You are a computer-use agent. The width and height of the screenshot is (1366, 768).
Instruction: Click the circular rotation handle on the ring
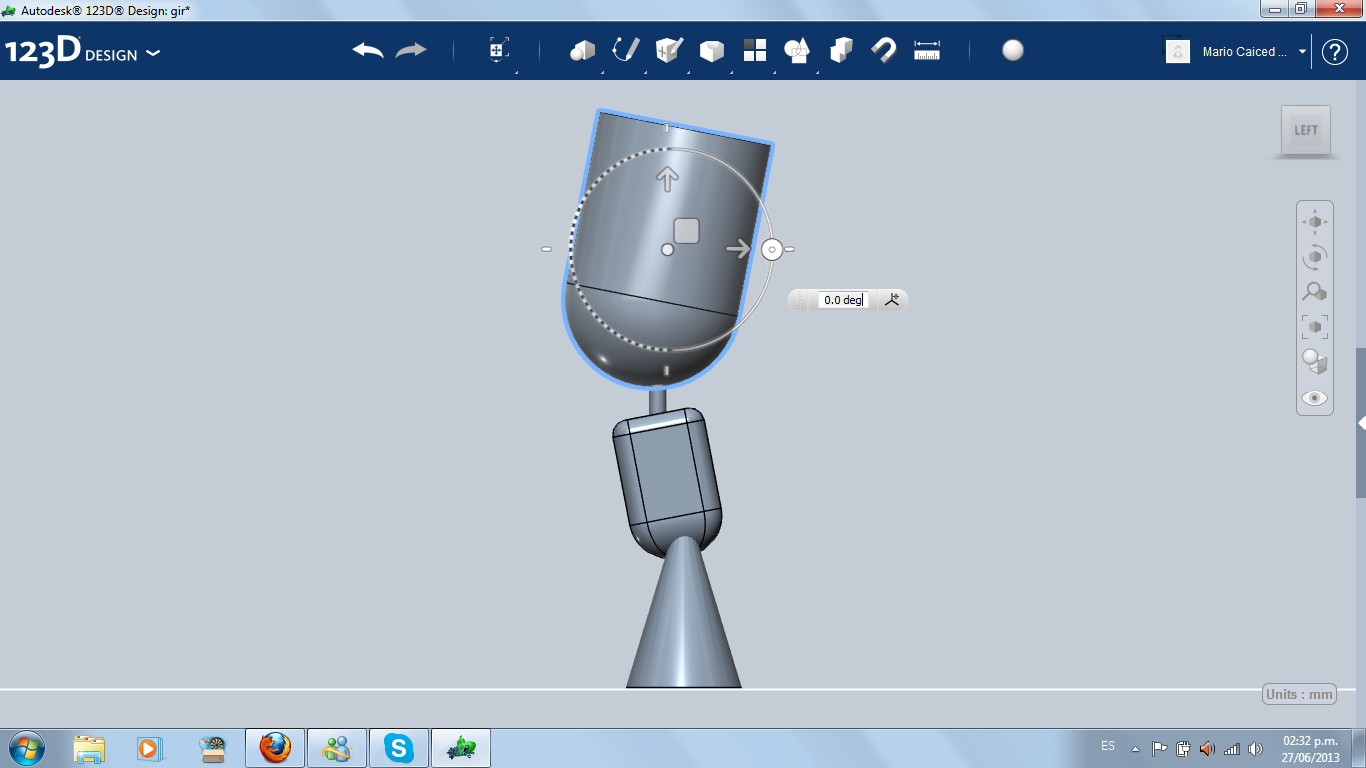click(771, 249)
